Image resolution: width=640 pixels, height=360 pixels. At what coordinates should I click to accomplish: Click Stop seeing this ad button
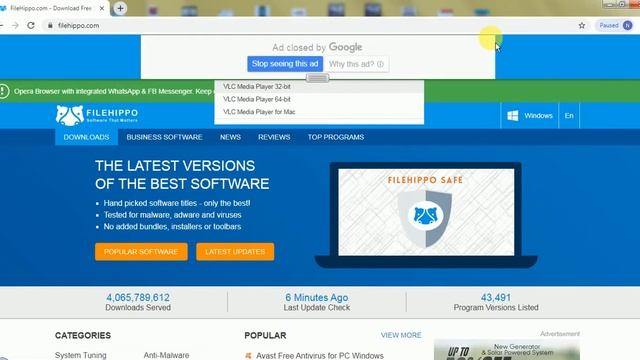coord(285,64)
